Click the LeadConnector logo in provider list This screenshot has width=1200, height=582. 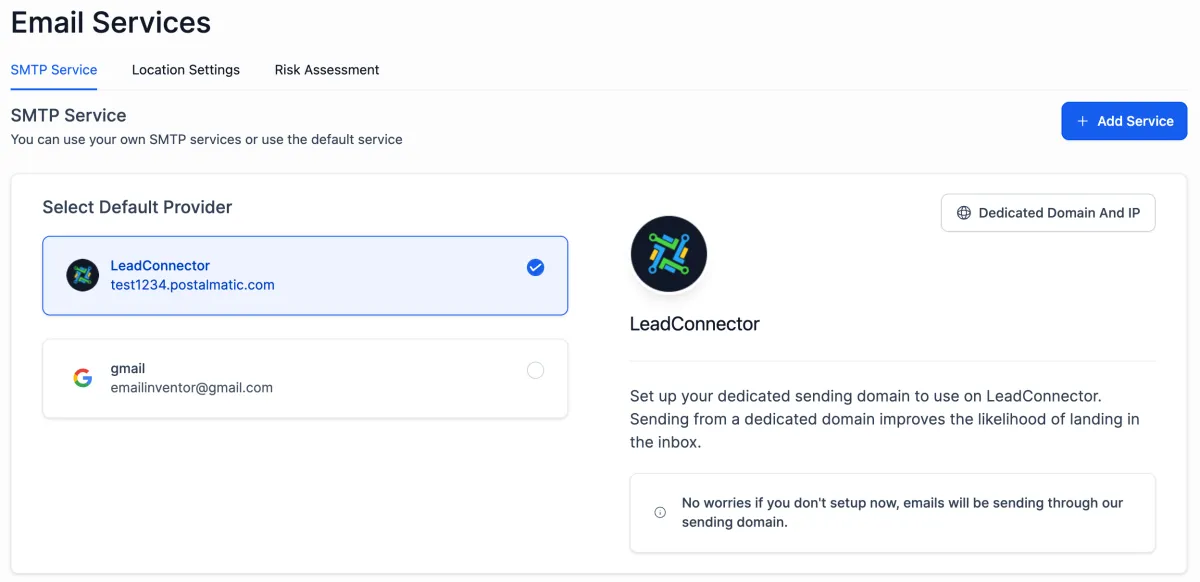click(82, 275)
